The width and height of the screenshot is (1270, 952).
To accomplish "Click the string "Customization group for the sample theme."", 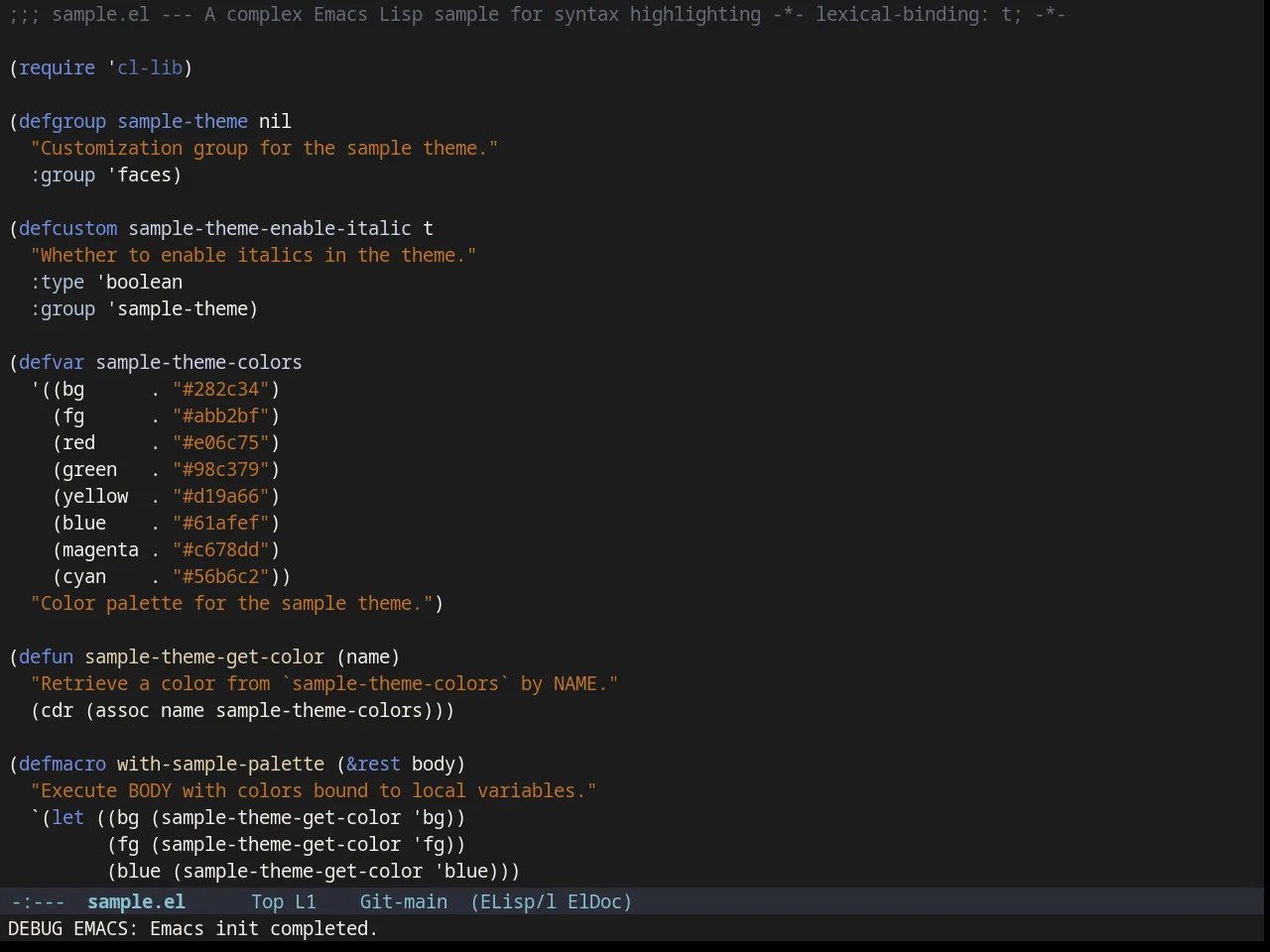I will [264, 148].
